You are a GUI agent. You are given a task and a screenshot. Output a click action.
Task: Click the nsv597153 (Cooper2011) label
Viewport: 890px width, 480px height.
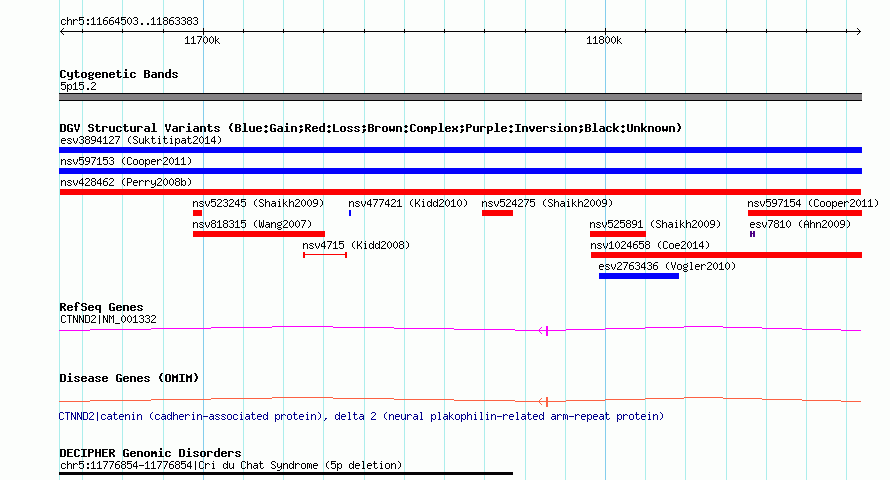click(126, 161)
